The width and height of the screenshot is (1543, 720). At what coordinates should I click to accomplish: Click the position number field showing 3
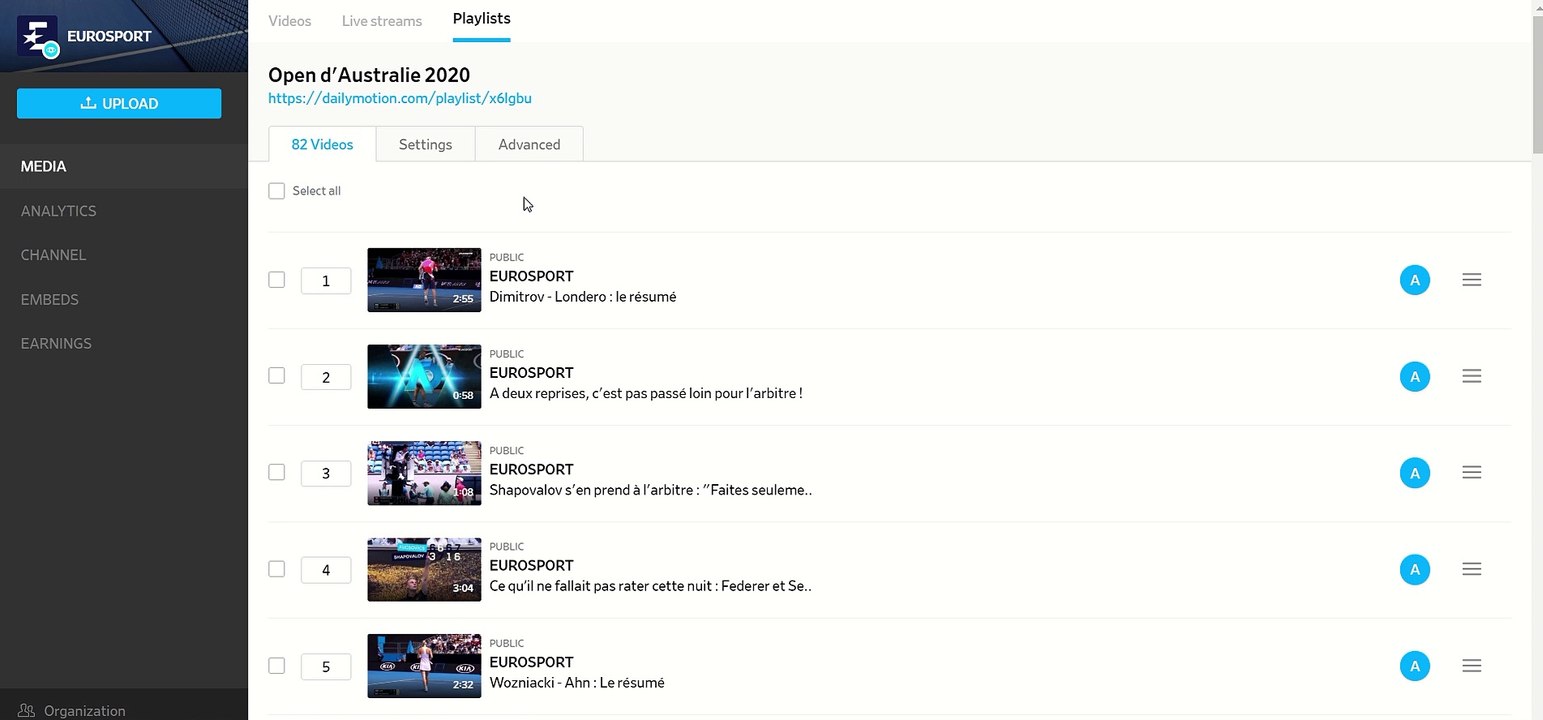pos(326,473)
